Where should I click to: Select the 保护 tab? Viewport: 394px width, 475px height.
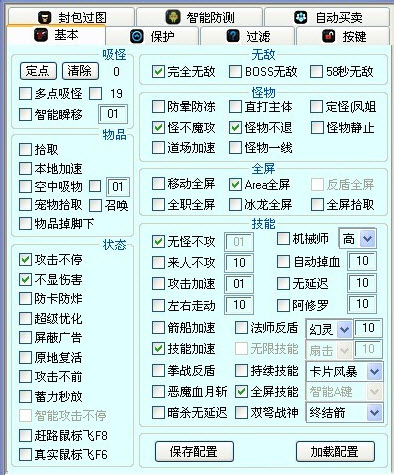click(152, 36)
